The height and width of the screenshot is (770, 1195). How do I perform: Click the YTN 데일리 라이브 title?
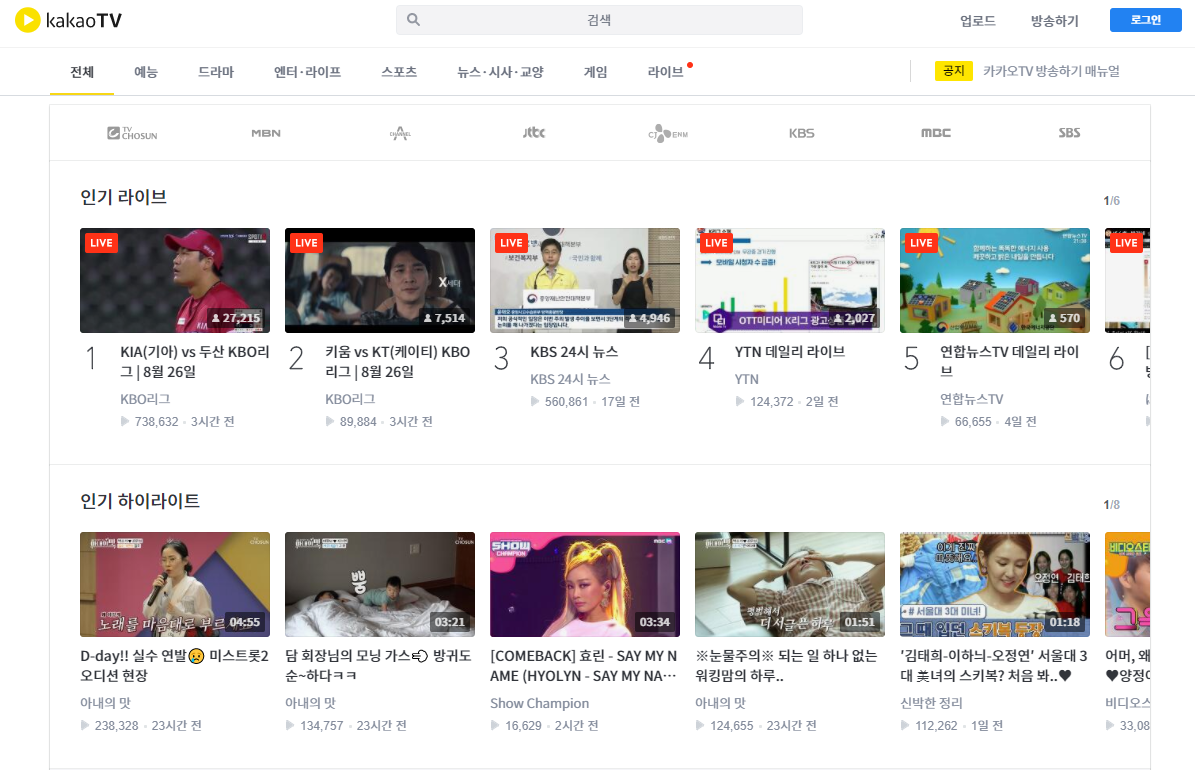(x=790, y=351)
